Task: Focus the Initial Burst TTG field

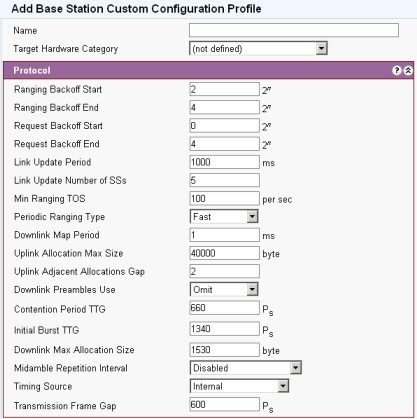Action: [224, 329]
